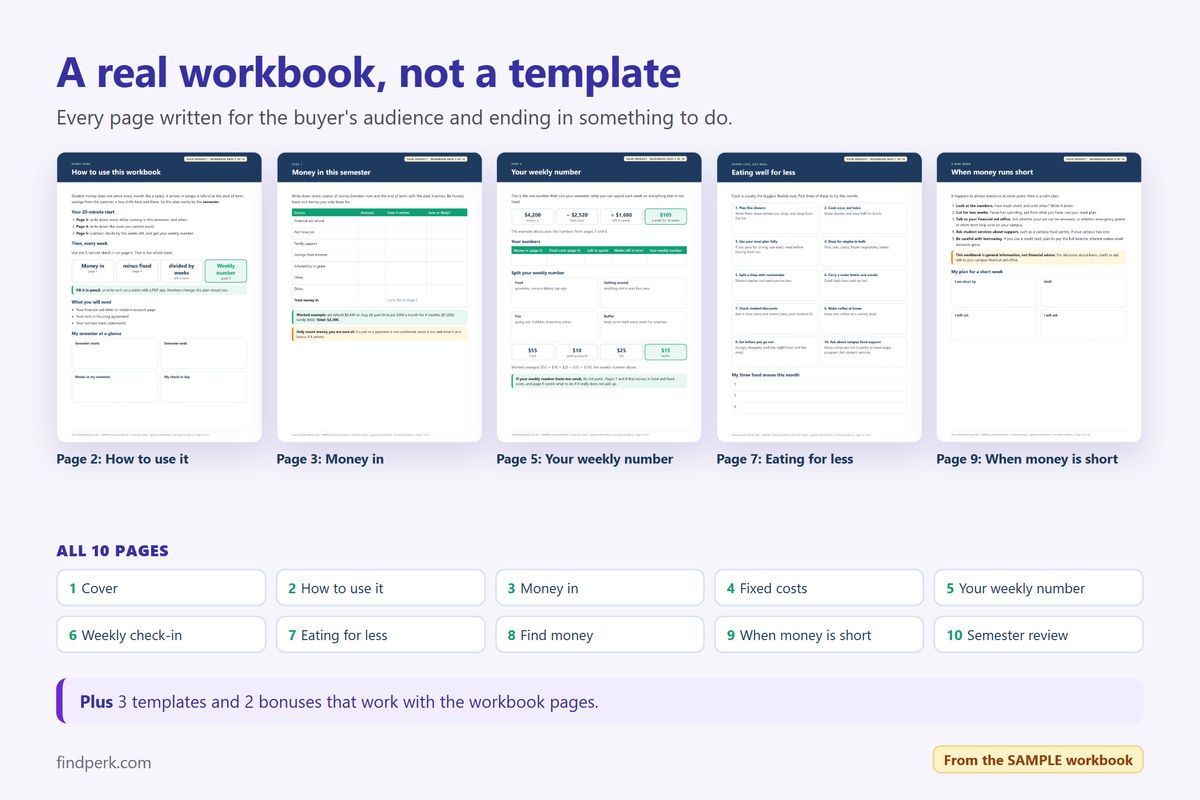
Task: Select the '6 Weekly check-in' chip
Action: (161, 635)
